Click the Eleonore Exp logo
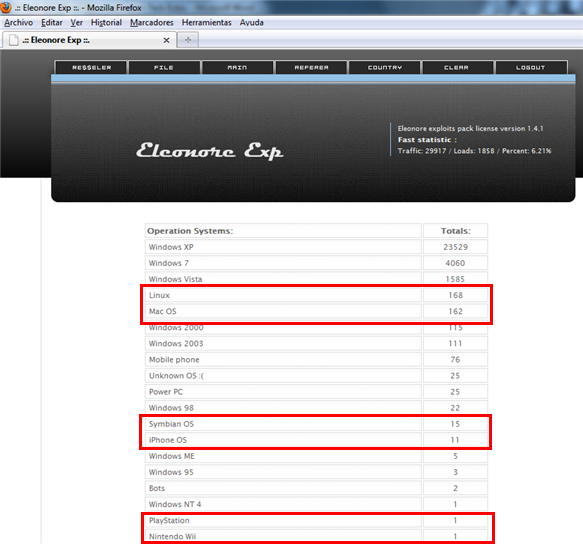This screenshot has height=544, width=583. [x=209, y=151]
